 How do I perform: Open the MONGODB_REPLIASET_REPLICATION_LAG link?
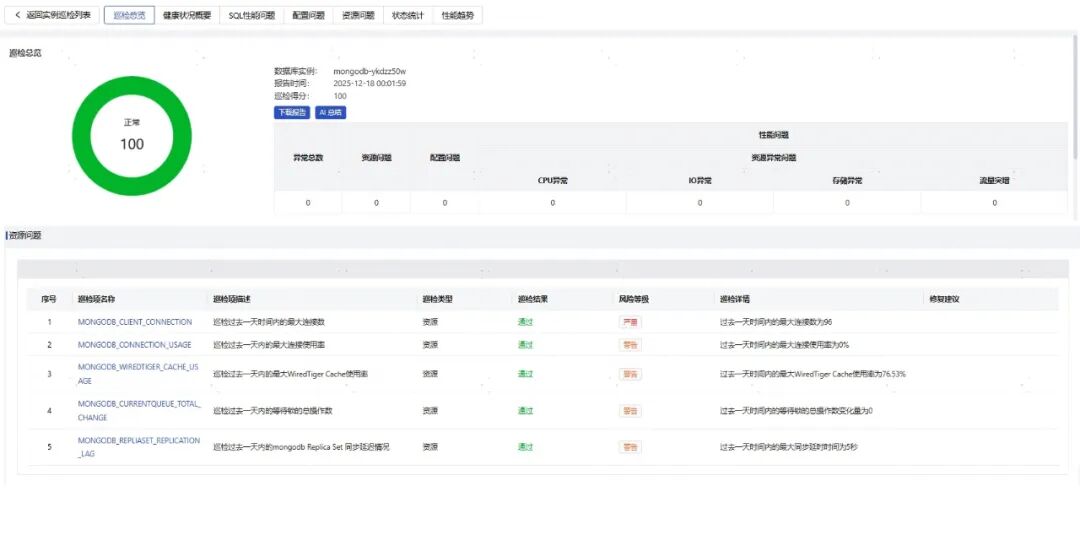click(x=139, y=447)
